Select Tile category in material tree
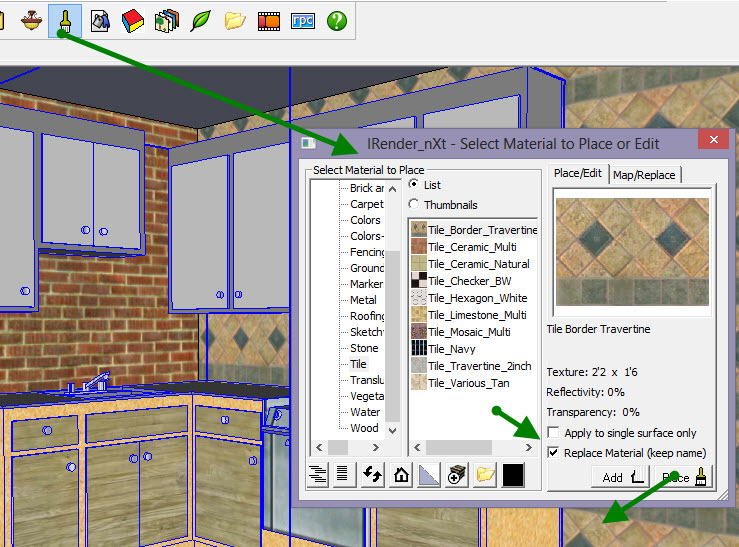The width and height of the screenshot is (739, 547). tap(358, 364)
